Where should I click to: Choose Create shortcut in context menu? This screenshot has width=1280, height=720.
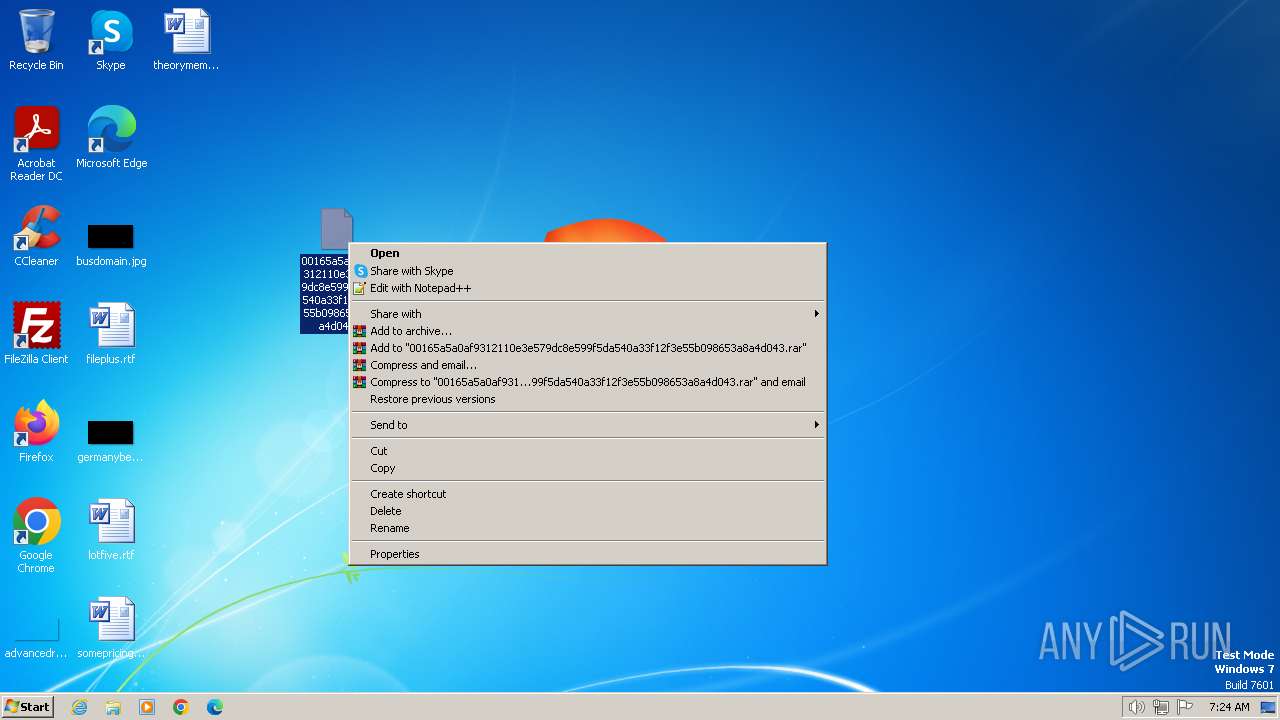point(588,494)
